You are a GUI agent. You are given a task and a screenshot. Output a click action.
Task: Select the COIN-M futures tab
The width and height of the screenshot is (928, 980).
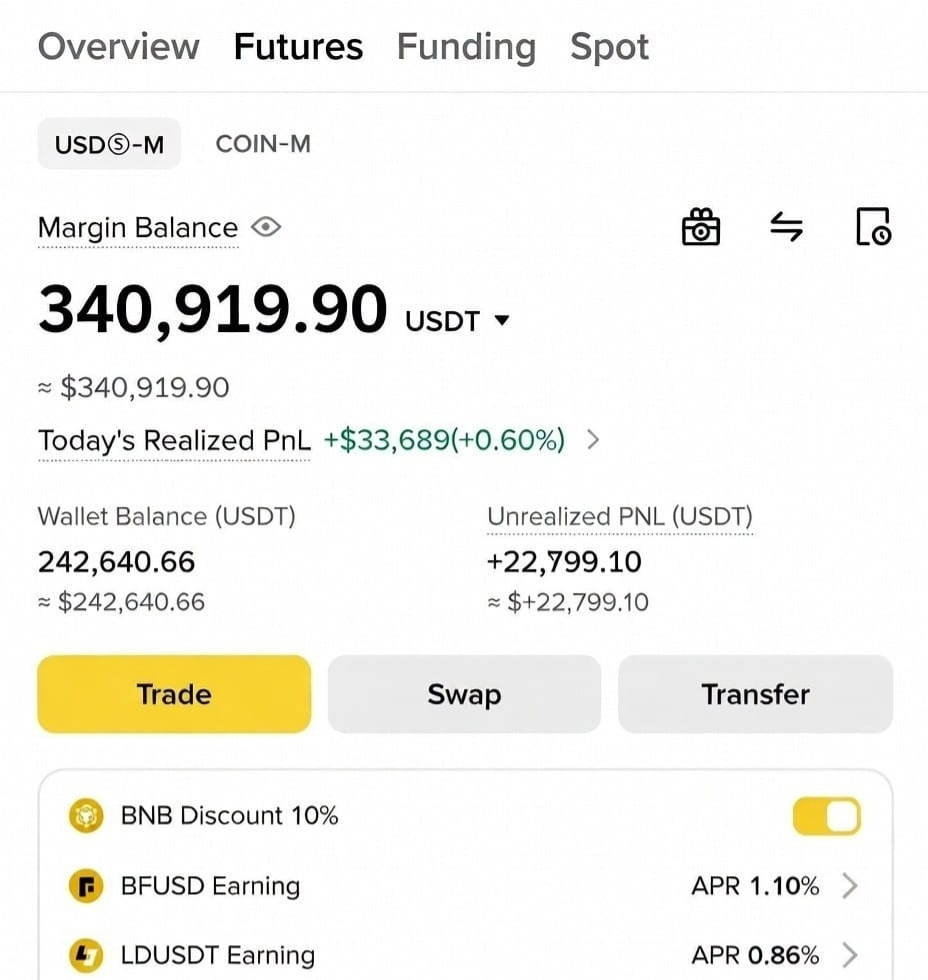[263, 144]
